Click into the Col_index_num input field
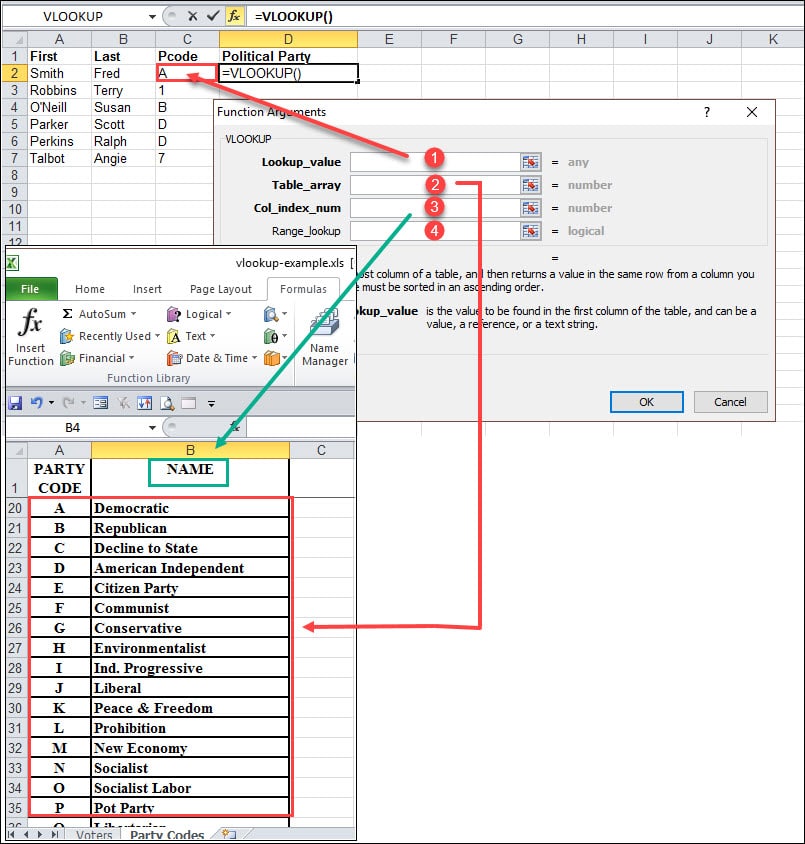This screenshot has width=805, height=844. click(432, 208)
